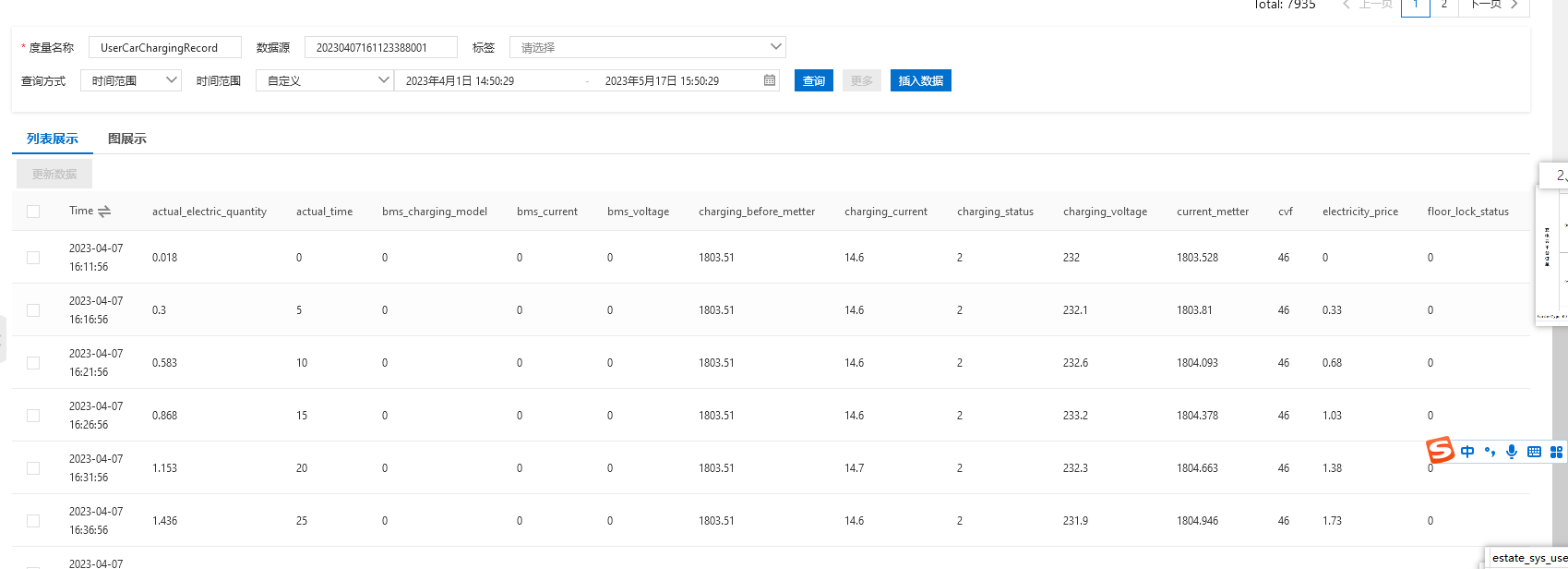The height and width of the screenshot is (569, 1568).
Task: Click the charging_status column header
Action: pos(995,212)
